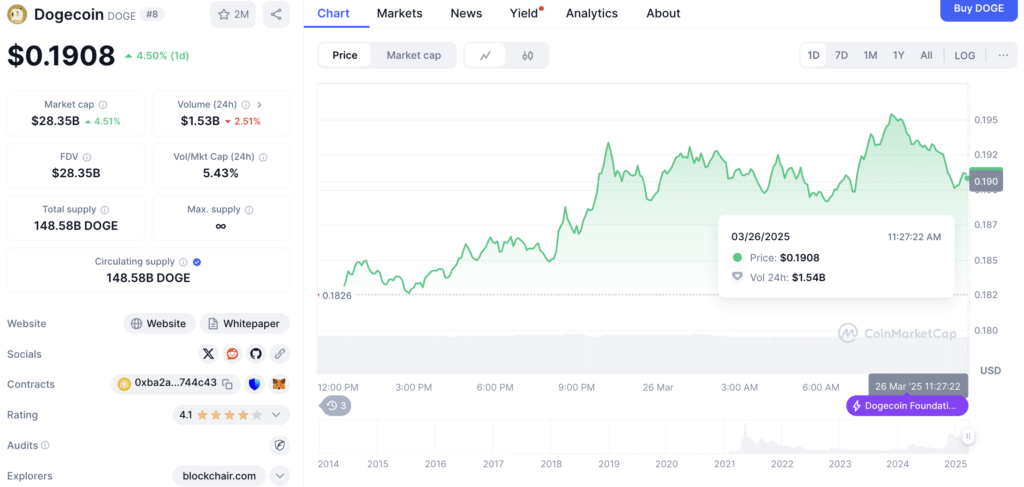Click the $28.35B market cap value
The height and width of the screenshot is (487, 1024).
click(x=56, y=121)
